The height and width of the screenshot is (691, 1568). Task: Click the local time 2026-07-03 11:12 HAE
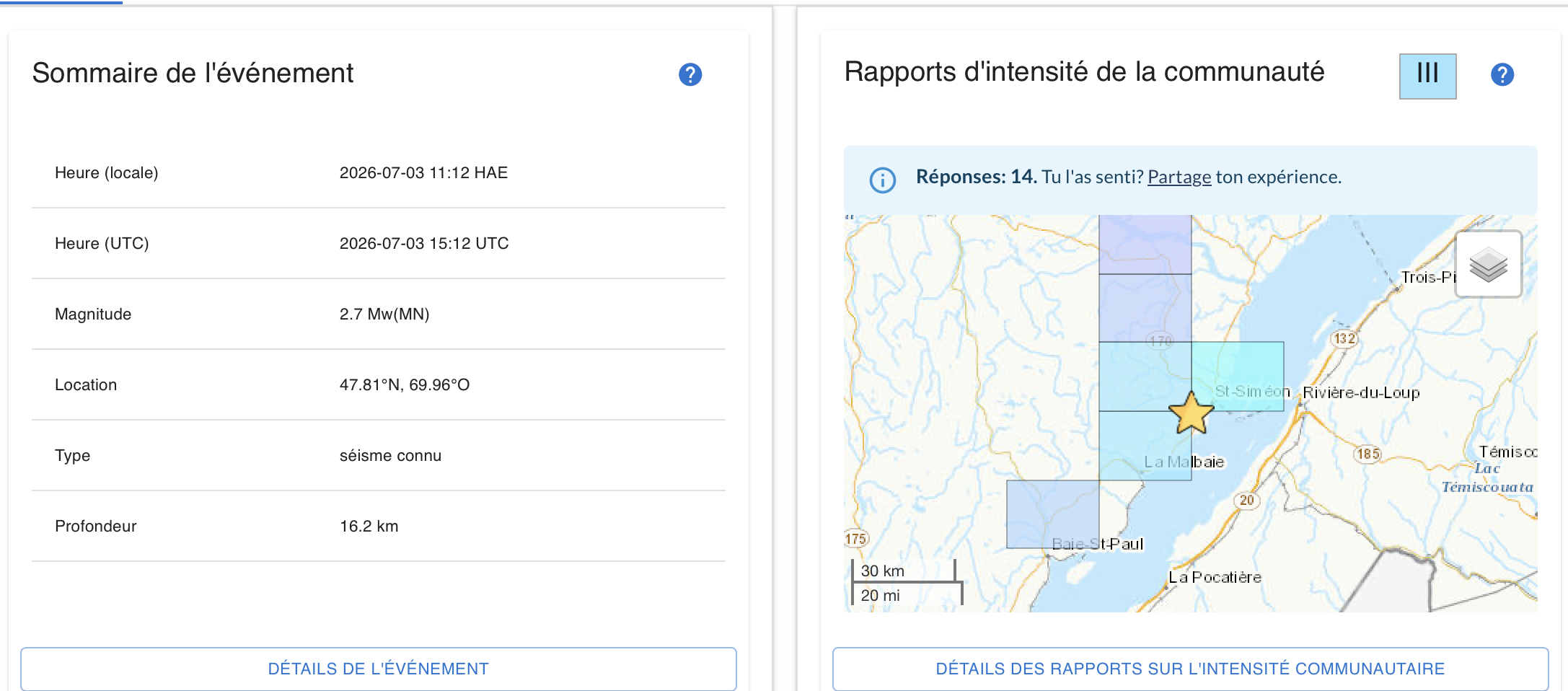point(424,173)
